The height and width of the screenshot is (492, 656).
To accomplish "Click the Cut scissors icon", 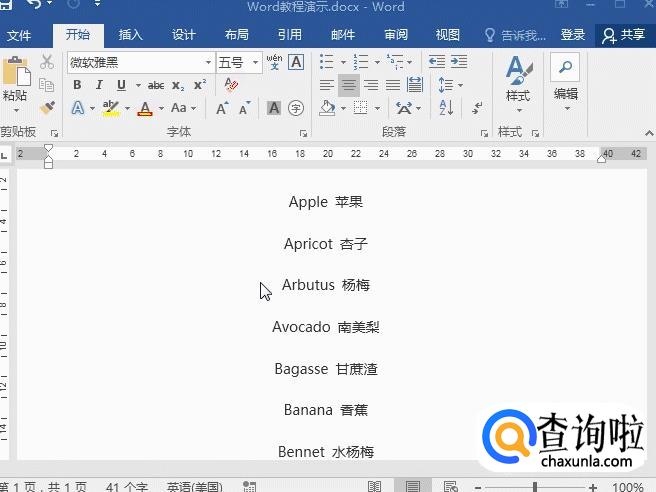I will click(47, 62).
